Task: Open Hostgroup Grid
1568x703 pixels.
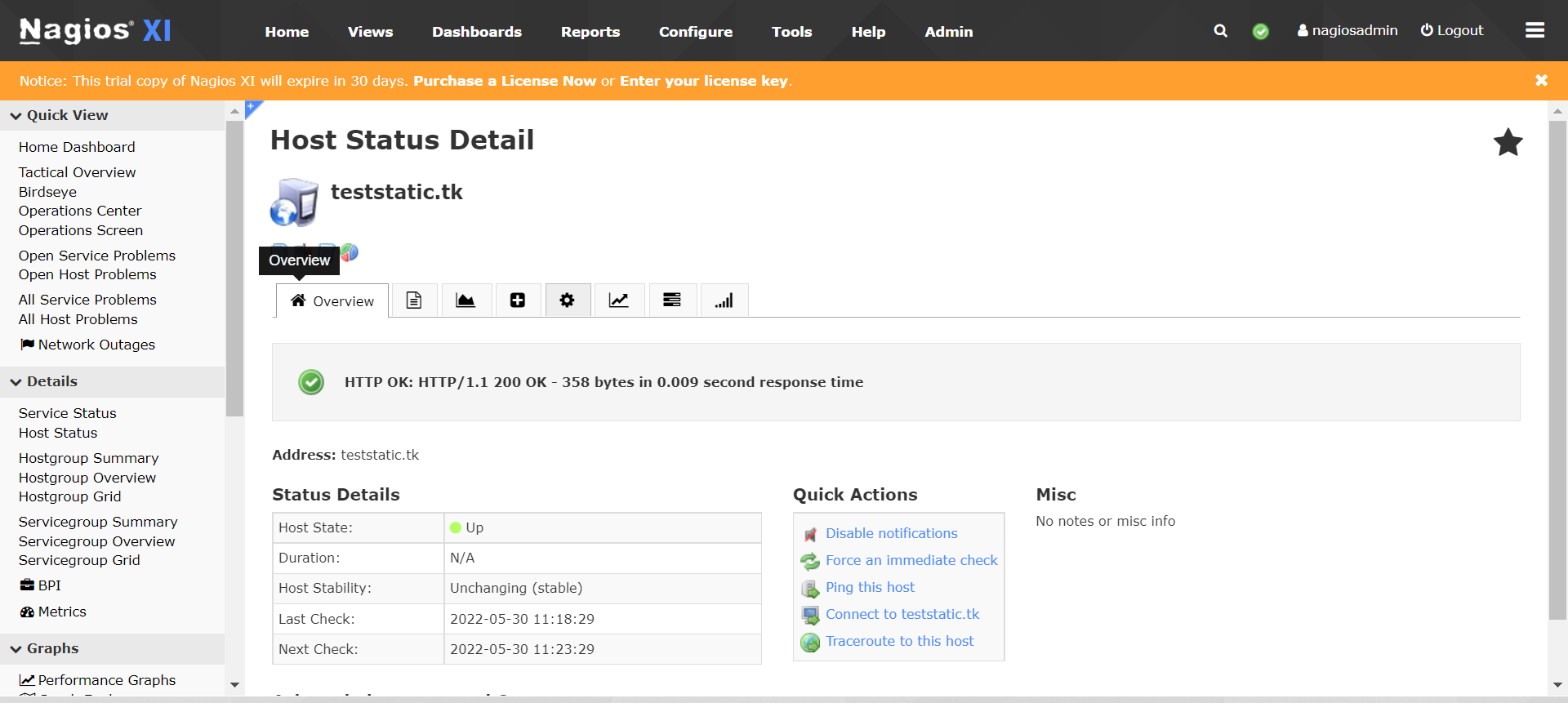Action: point(70,496)
